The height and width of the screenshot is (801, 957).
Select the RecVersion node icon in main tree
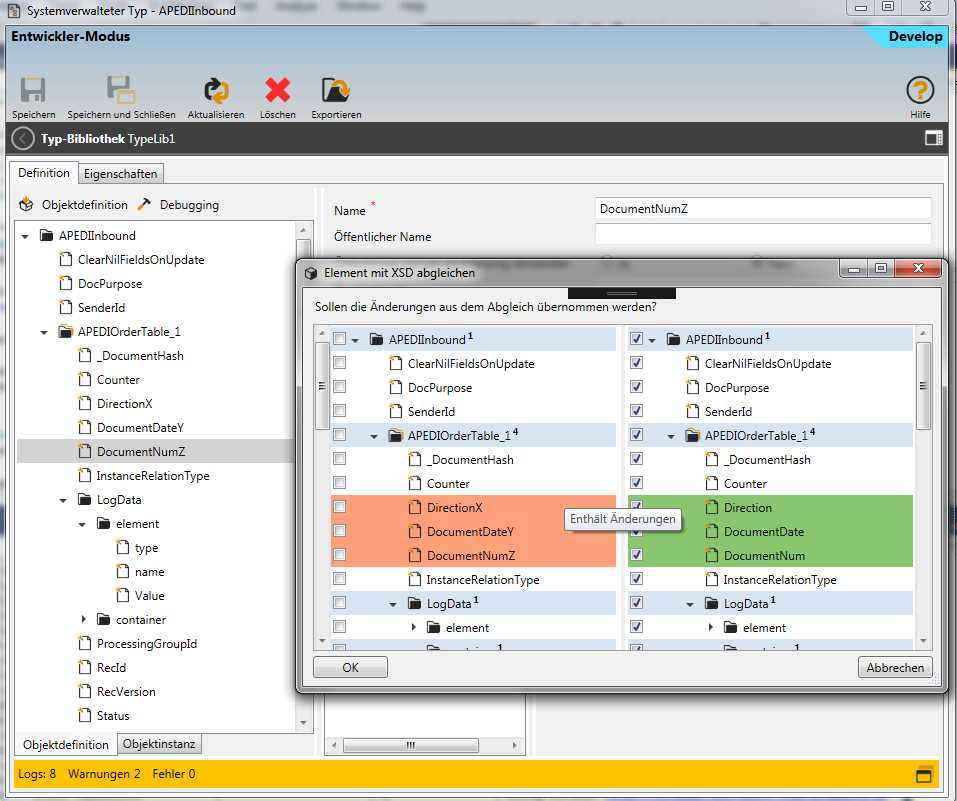tap(85, 691)
